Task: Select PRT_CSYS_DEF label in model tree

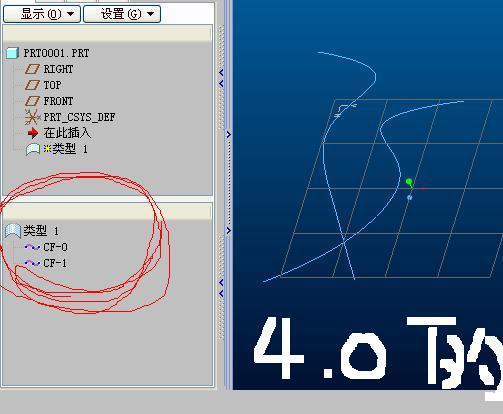Action: [79, 117]
